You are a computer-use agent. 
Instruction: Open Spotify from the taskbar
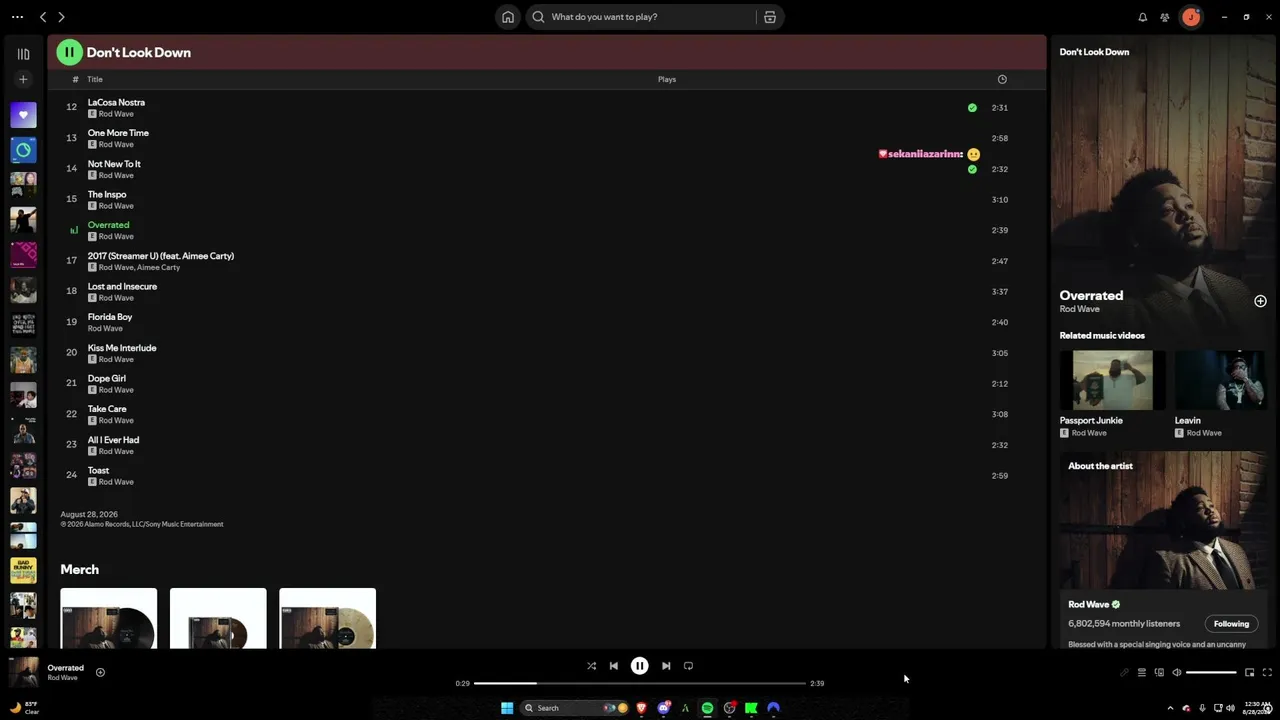click(x=707, y=708)
